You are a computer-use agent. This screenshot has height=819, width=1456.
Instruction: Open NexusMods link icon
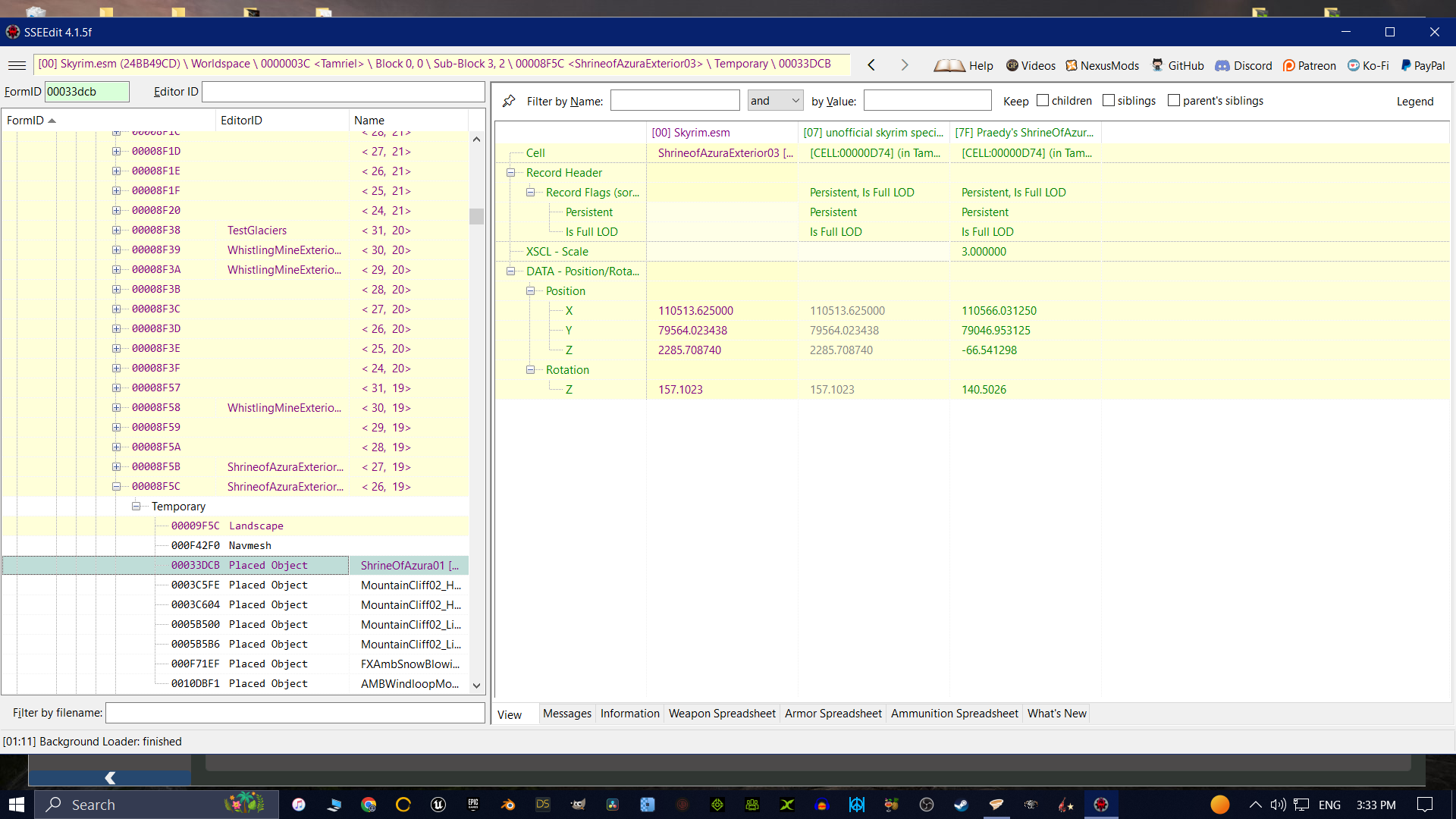[1072, 65]
